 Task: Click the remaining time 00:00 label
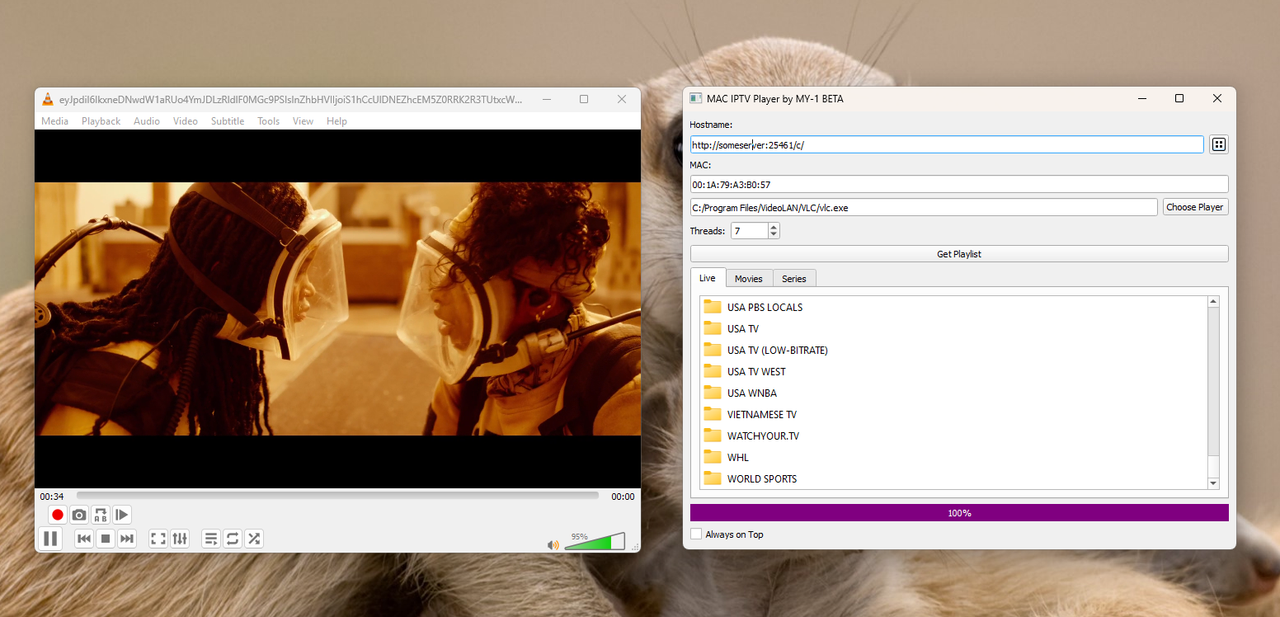[x=623, y=496]
